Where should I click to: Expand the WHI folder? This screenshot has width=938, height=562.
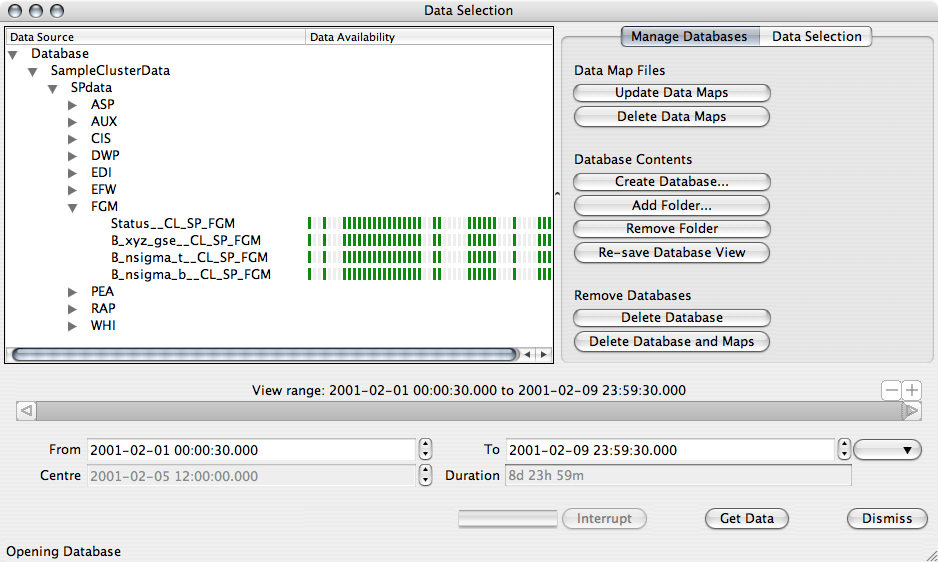click(73, 326)
